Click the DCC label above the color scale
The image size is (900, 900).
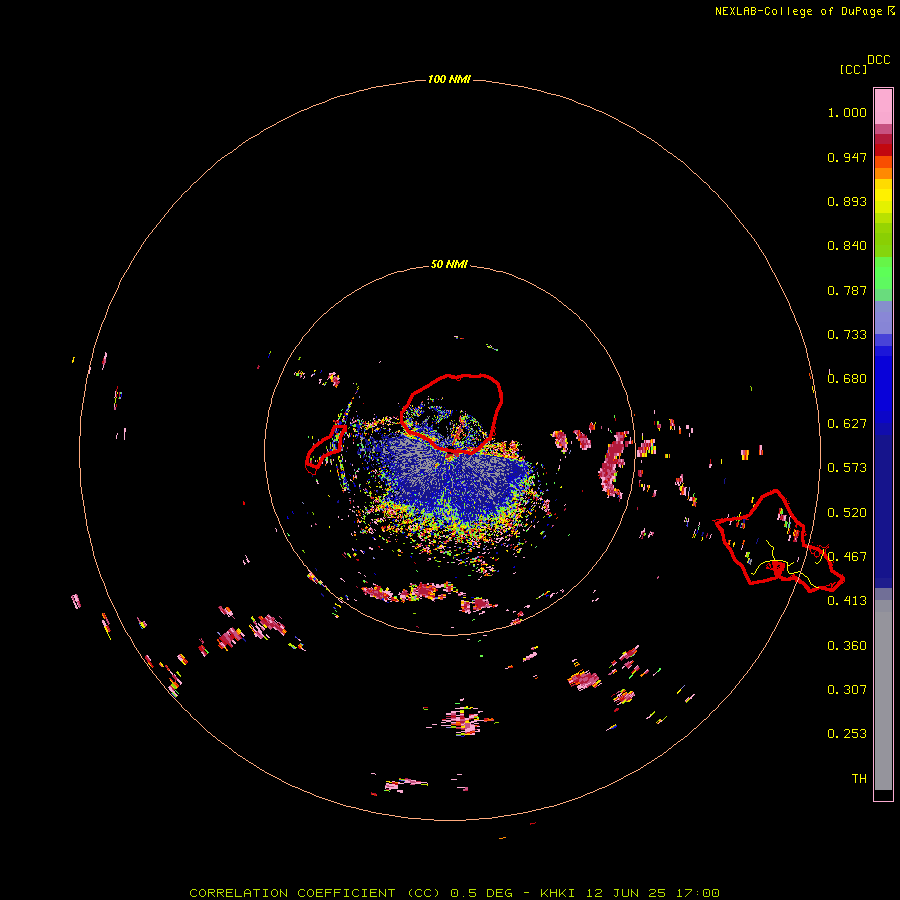coord(879,60)
